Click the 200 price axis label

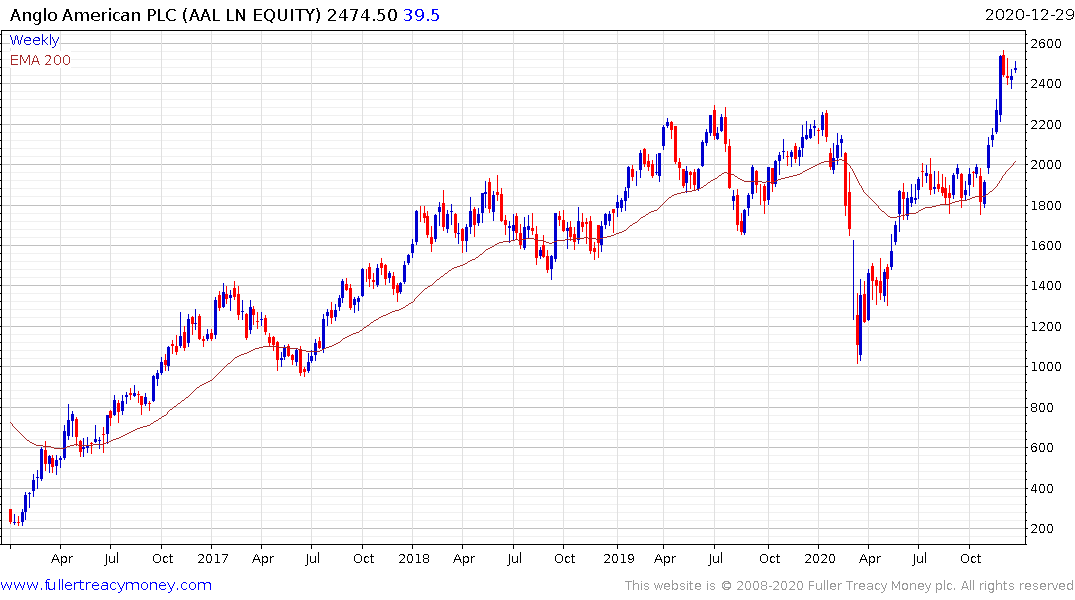(x=1042, y=529)
